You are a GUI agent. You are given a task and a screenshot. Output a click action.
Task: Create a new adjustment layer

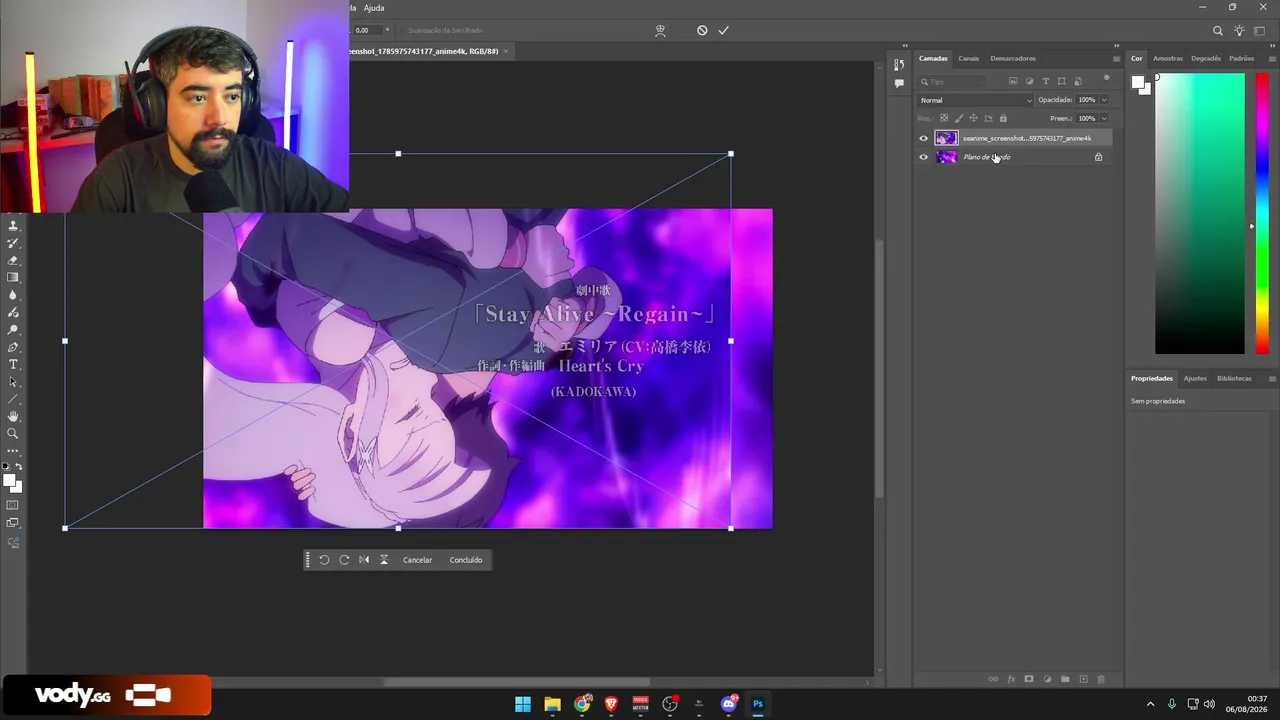pyautogui.click(x=1047, y=679)
